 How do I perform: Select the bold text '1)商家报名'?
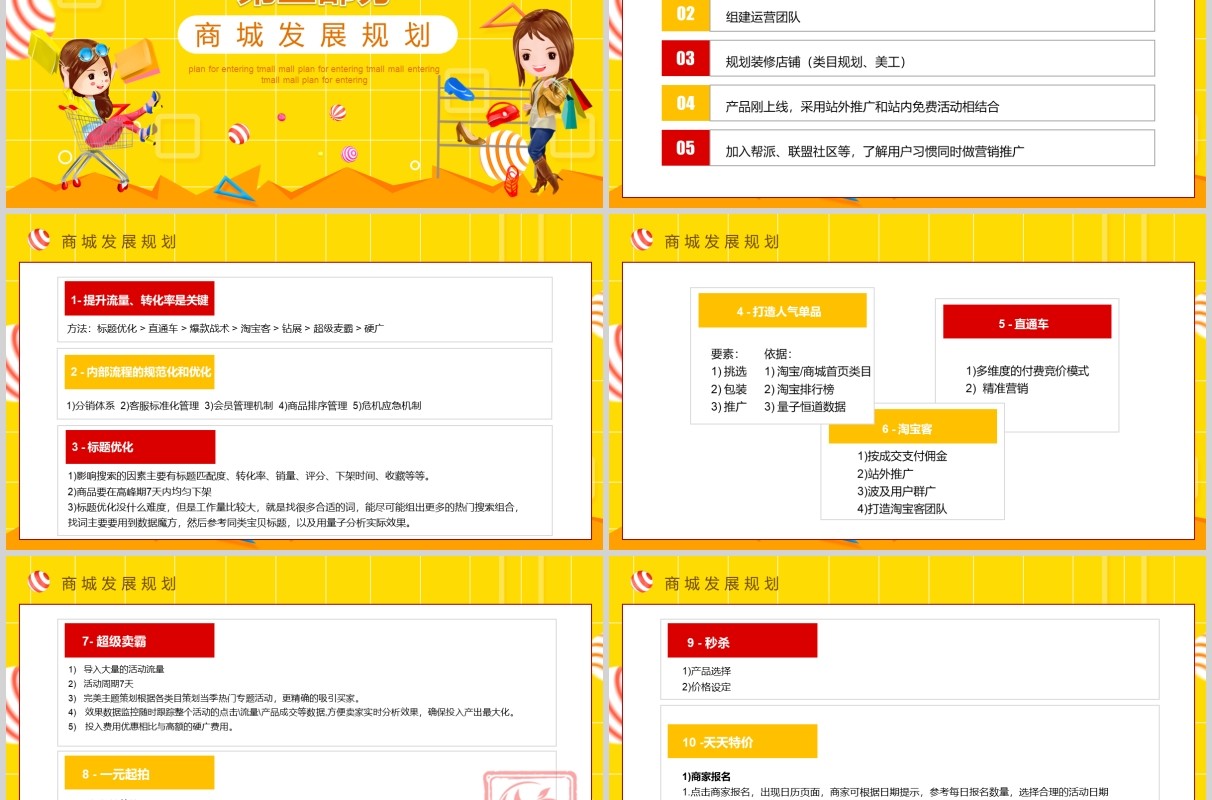tap(706, 777)
